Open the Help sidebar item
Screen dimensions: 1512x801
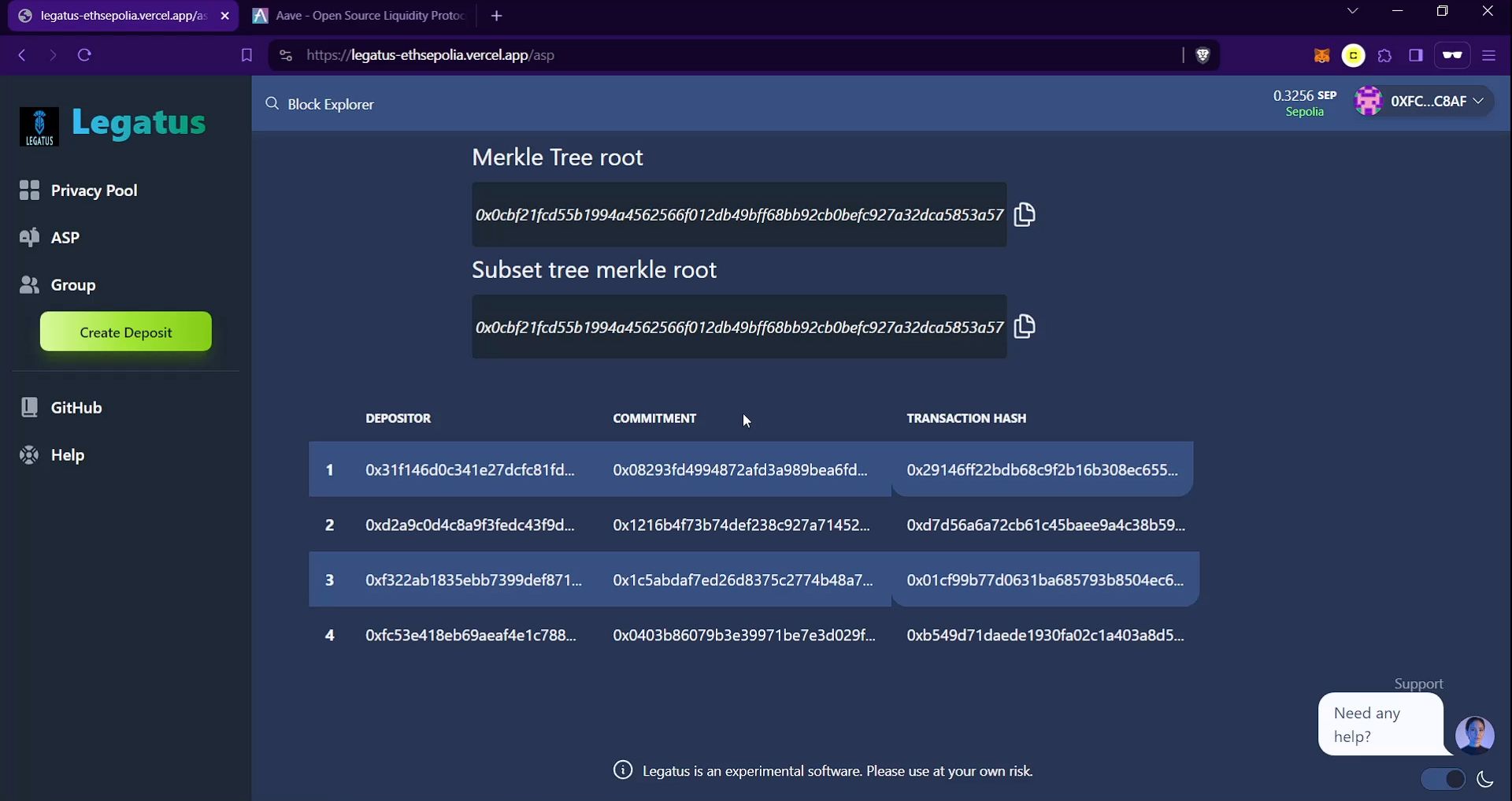click(x=52, y=454)
